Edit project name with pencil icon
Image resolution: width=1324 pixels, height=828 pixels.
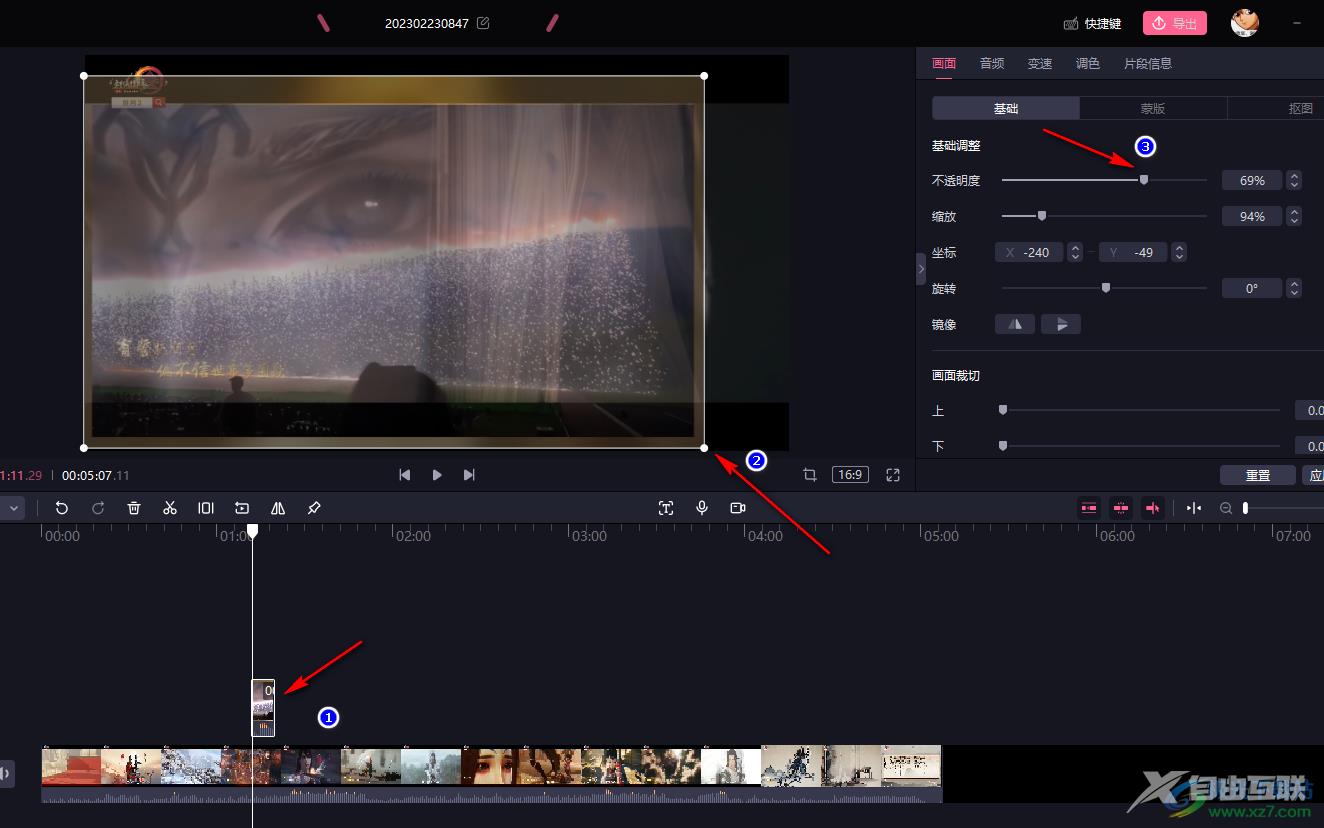[x=483, y=23]
